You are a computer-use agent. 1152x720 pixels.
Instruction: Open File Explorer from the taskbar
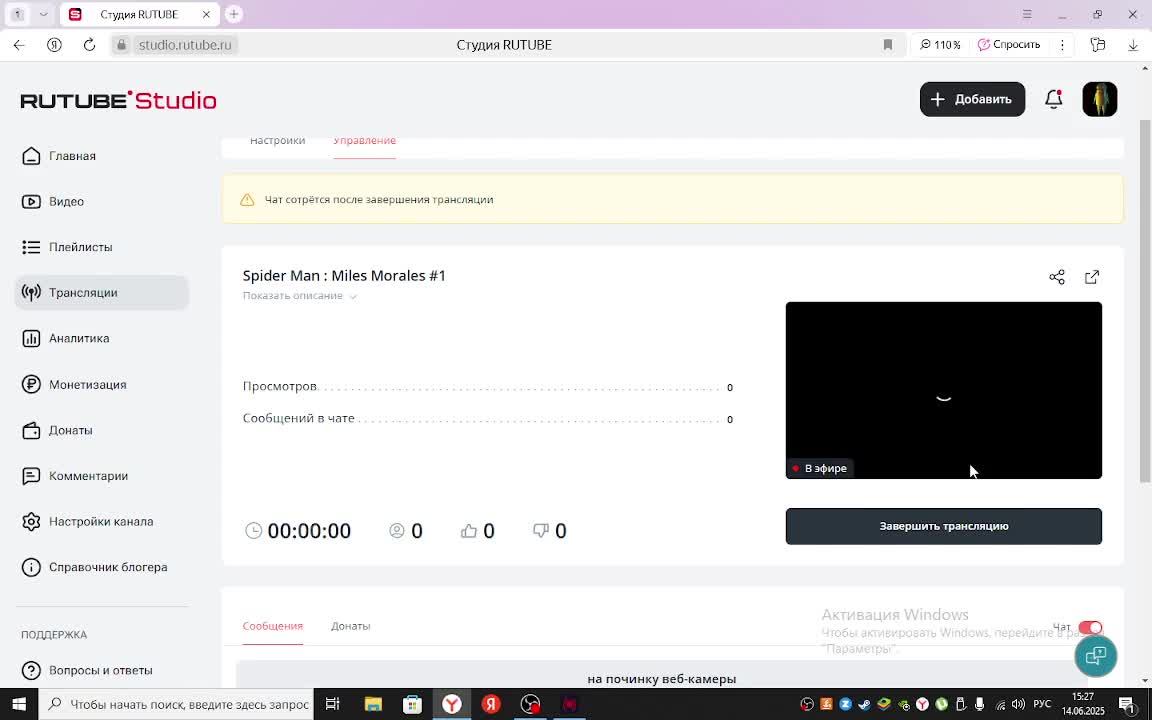click(x=373, y=705)
